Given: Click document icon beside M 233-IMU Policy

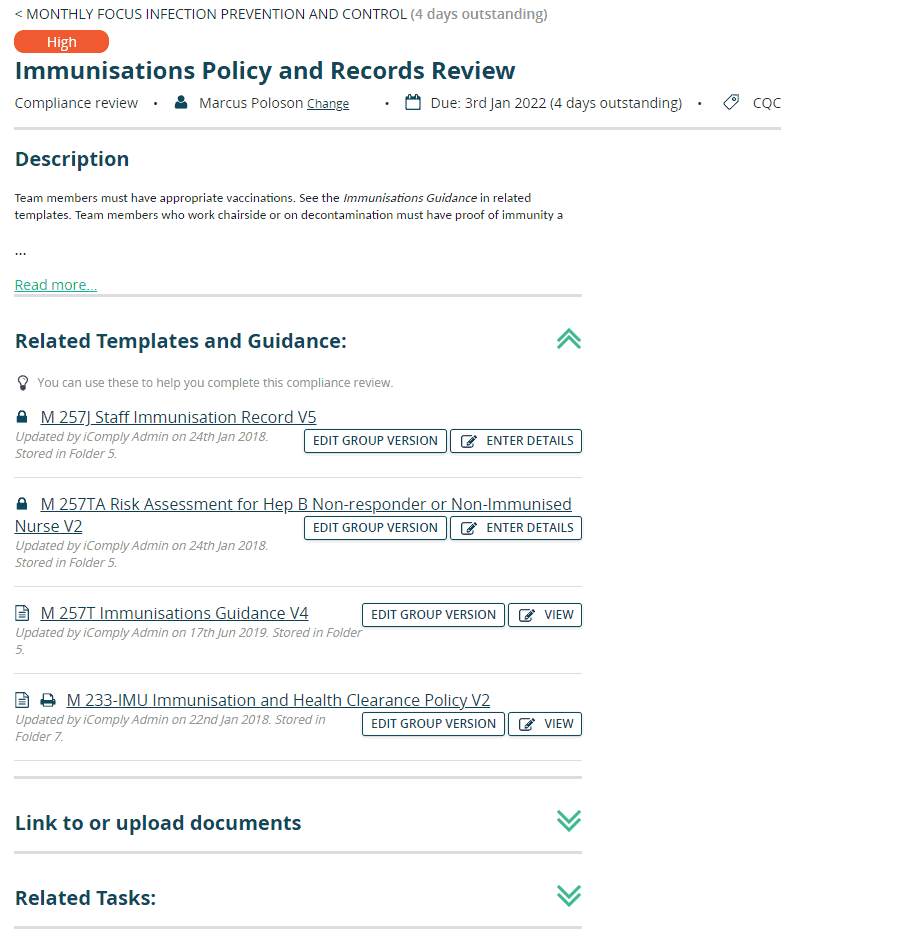Looking at the screenshot, I should (22, 700).
